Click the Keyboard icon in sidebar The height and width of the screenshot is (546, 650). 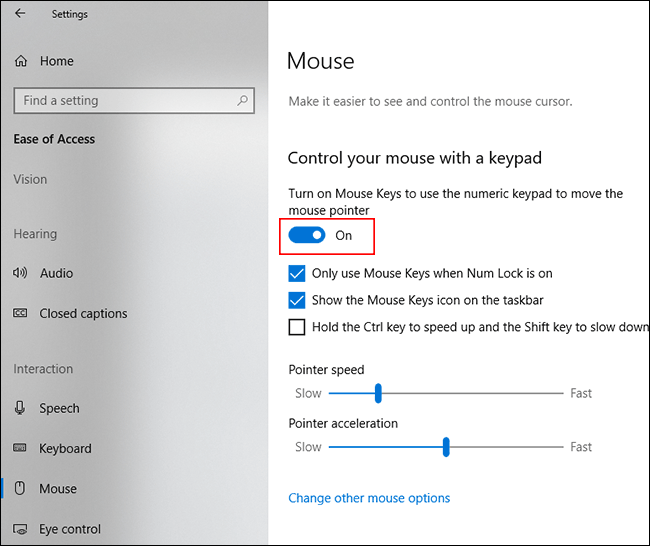click(x=20, y=448)
